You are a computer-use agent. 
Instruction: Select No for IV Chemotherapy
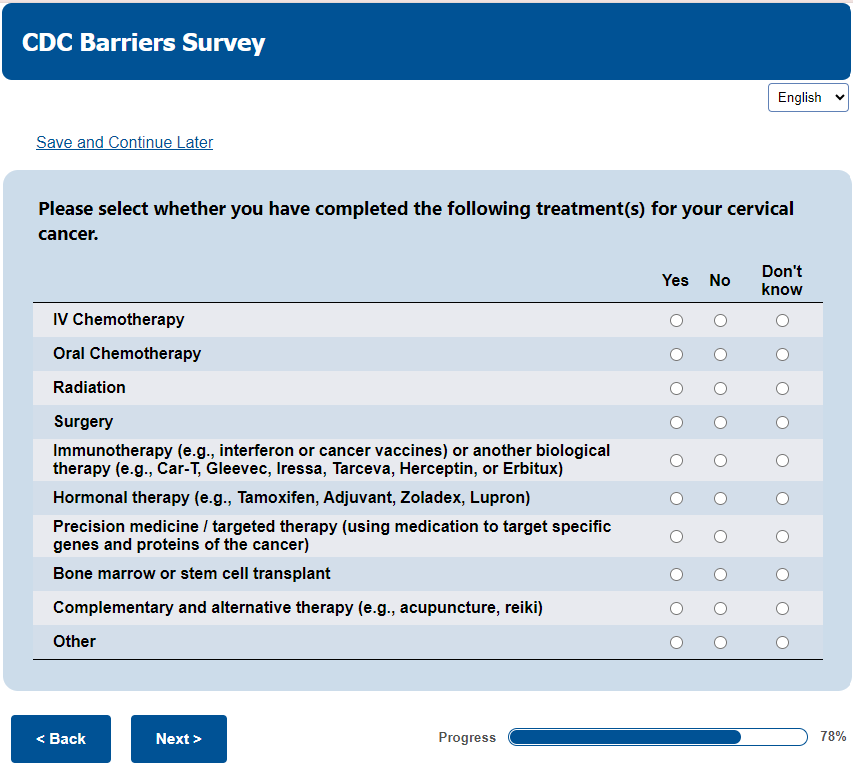point(720,321)
